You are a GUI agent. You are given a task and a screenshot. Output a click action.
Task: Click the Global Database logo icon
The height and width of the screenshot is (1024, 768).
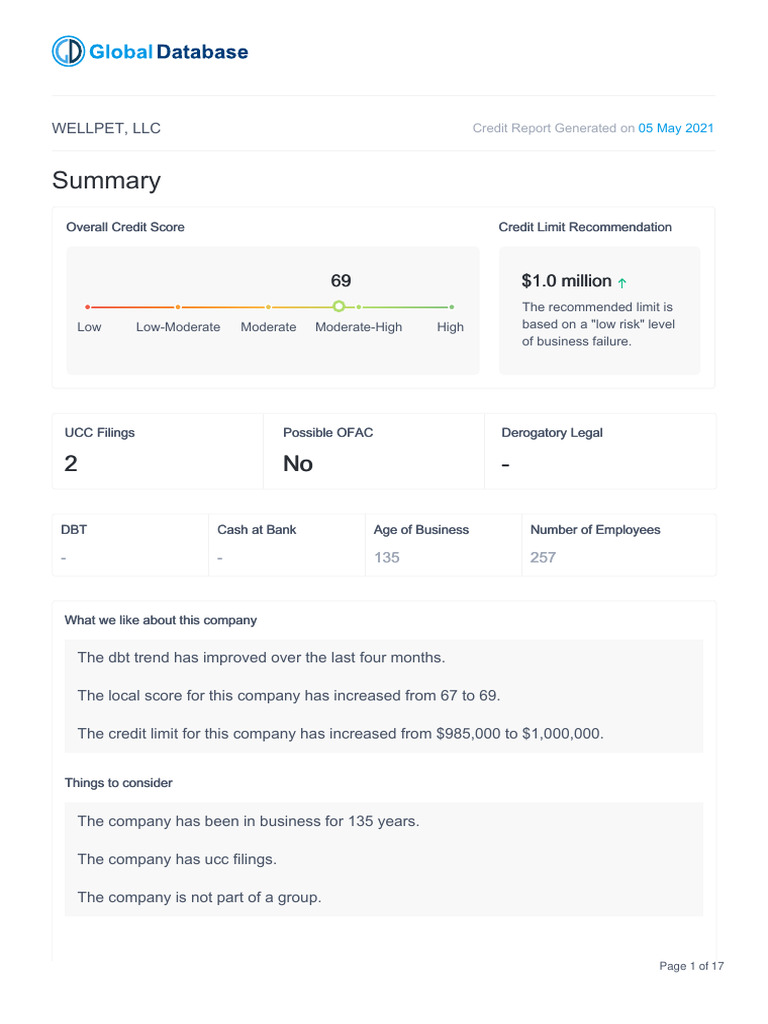[69, 52]
